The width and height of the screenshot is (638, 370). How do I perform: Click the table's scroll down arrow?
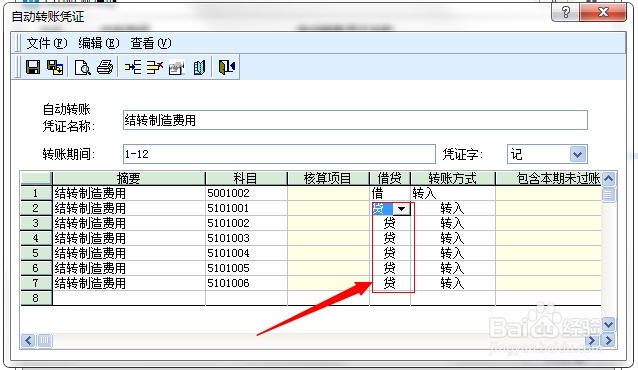coord(608,324)
